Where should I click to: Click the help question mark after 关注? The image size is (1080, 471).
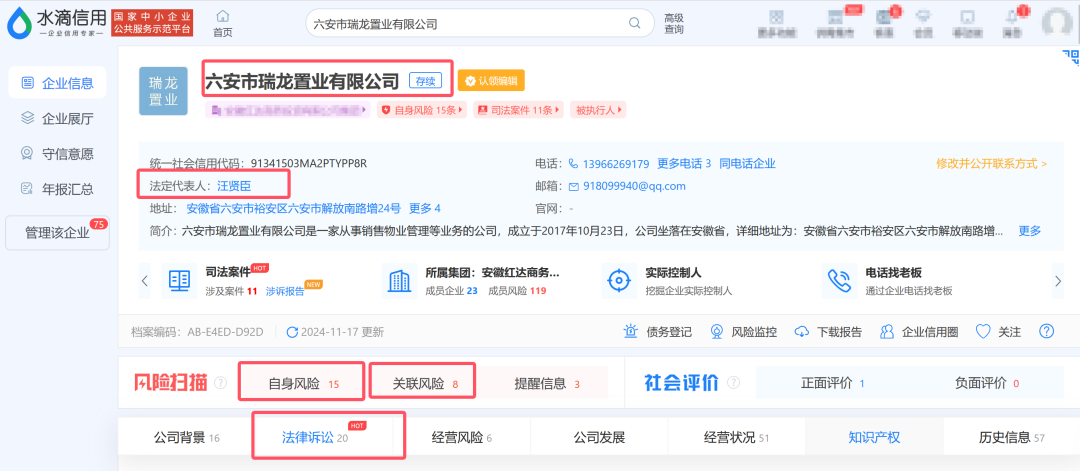(x=1047, y=331)
